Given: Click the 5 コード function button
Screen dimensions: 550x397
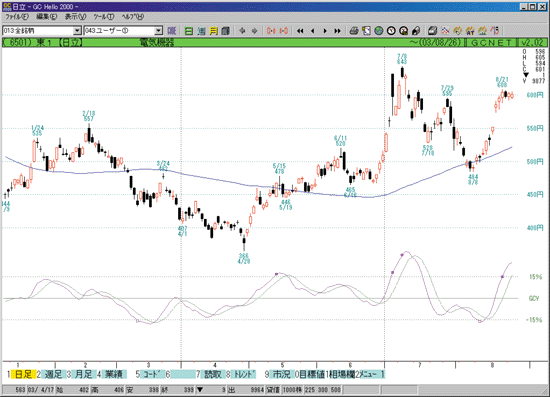Looking at the screenshot, I should coord(152,374).
